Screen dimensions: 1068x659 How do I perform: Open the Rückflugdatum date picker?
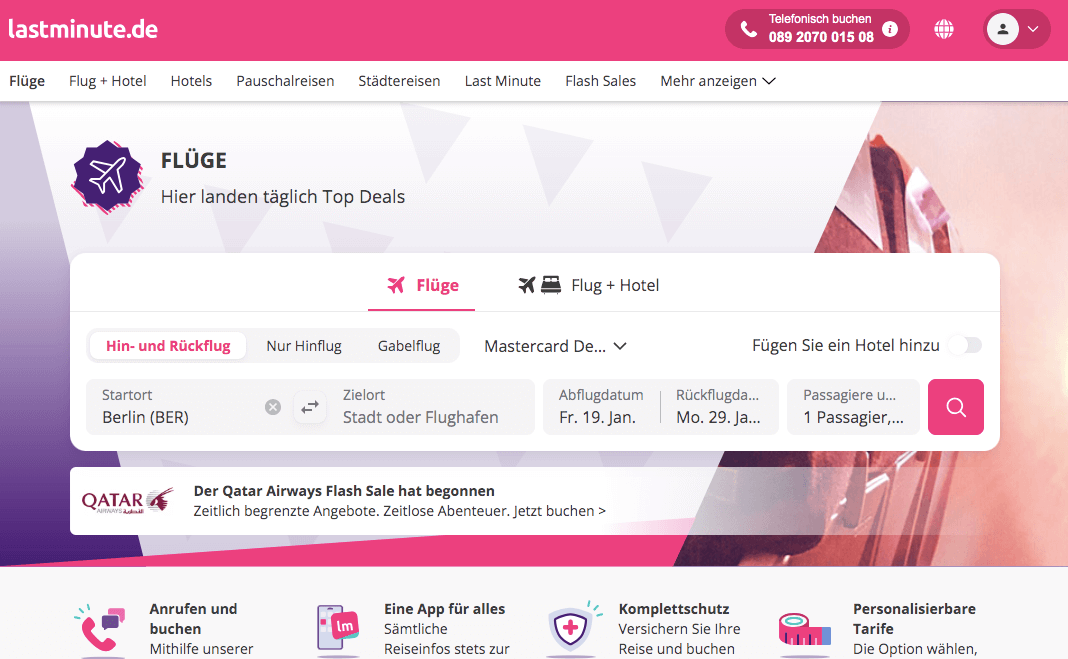719,407
